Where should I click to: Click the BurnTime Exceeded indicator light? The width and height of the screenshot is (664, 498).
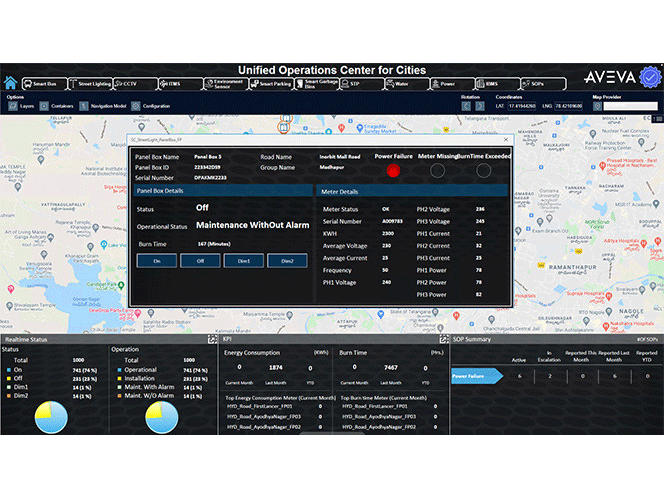pos(483,171)
